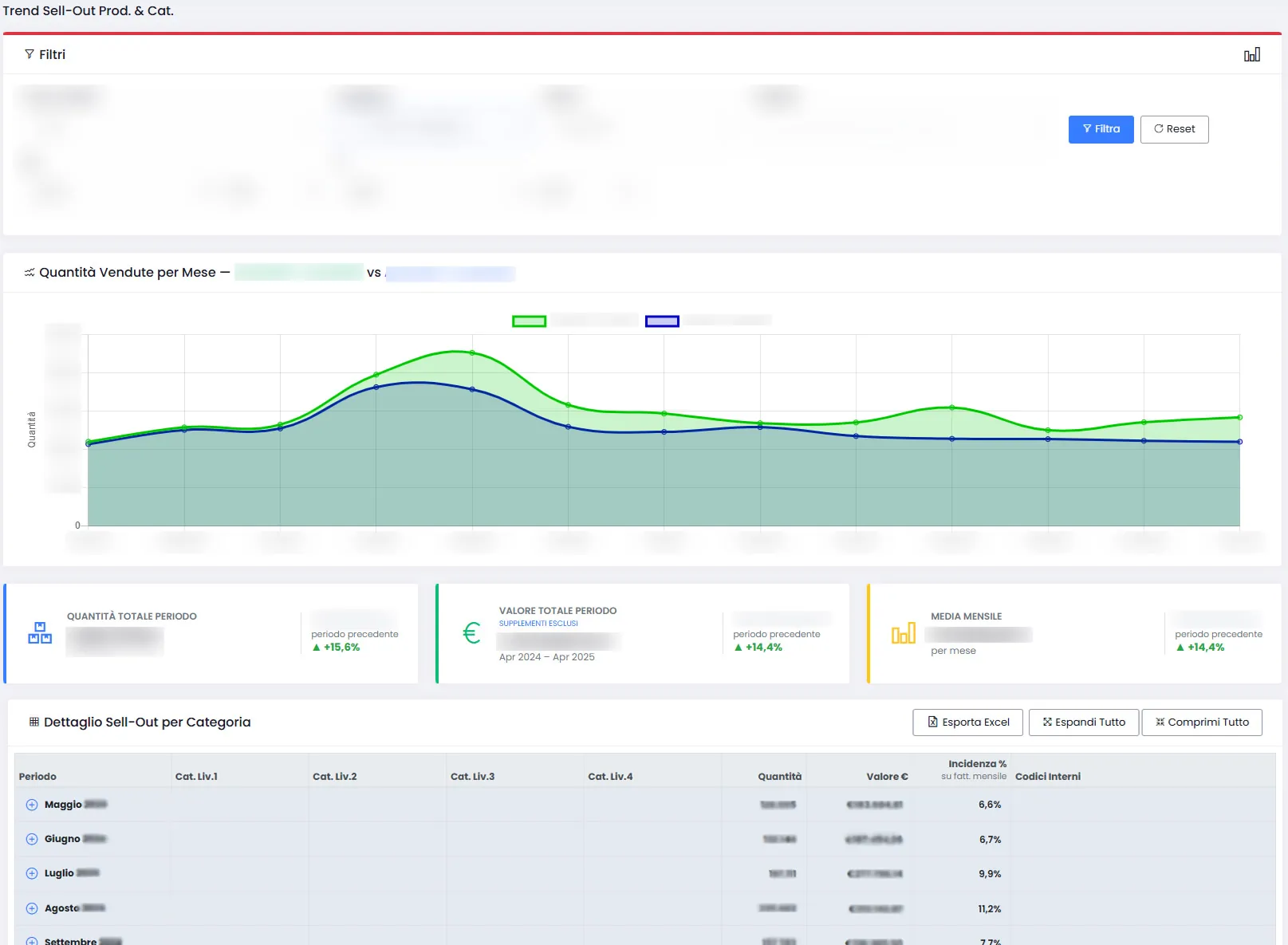The height and width of the screenshot is (945, 1288).
Task: Toggle the blue legend swatch in chart
Action: tap(662, 321)
